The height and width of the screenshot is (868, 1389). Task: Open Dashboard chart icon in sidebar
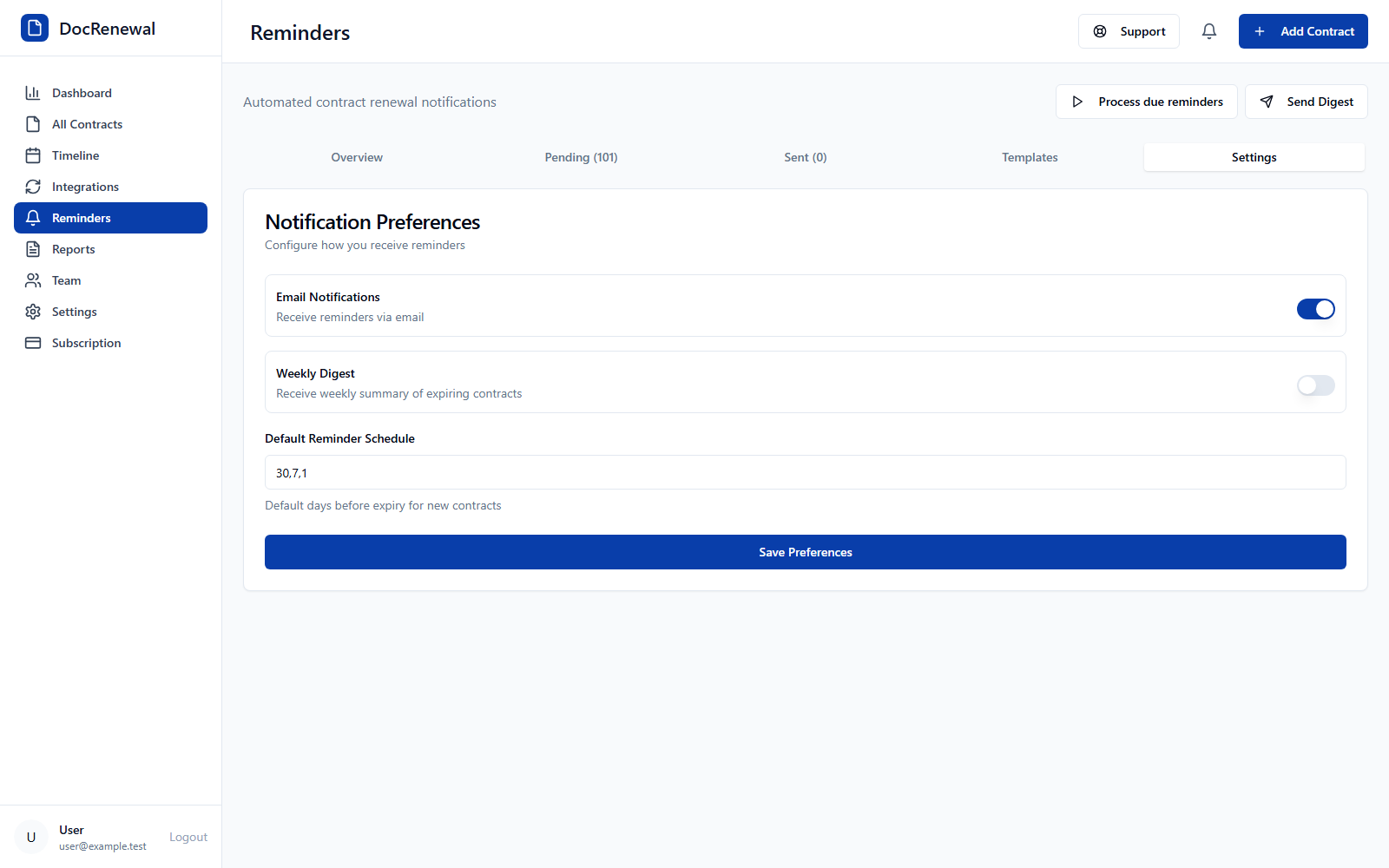click(33, 93)
